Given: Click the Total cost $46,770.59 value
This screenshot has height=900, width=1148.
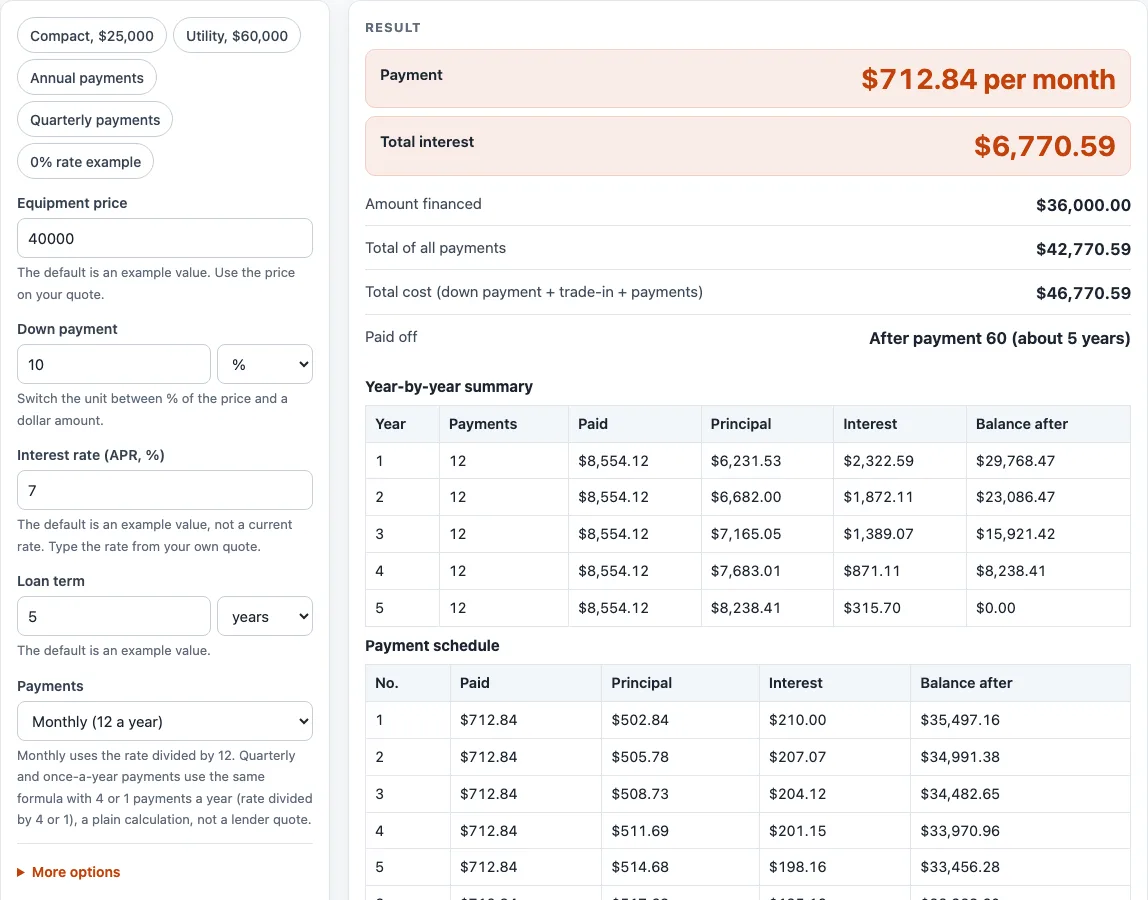Looking at the screenshot, I should pos(1083,293).
